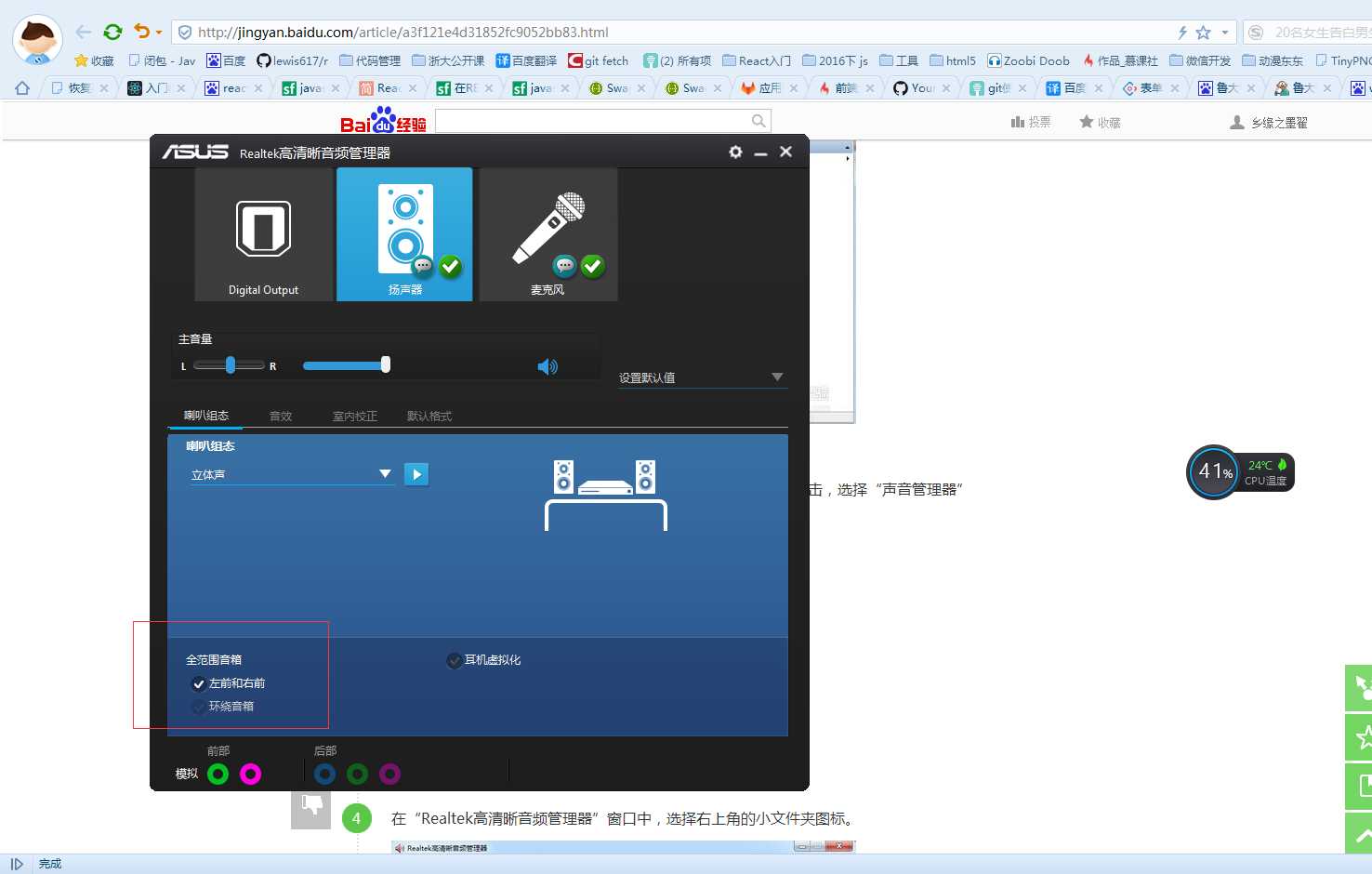Bookmark page with address bar star icon
The image size is (1372, 874).
[x=1204, y=33]
